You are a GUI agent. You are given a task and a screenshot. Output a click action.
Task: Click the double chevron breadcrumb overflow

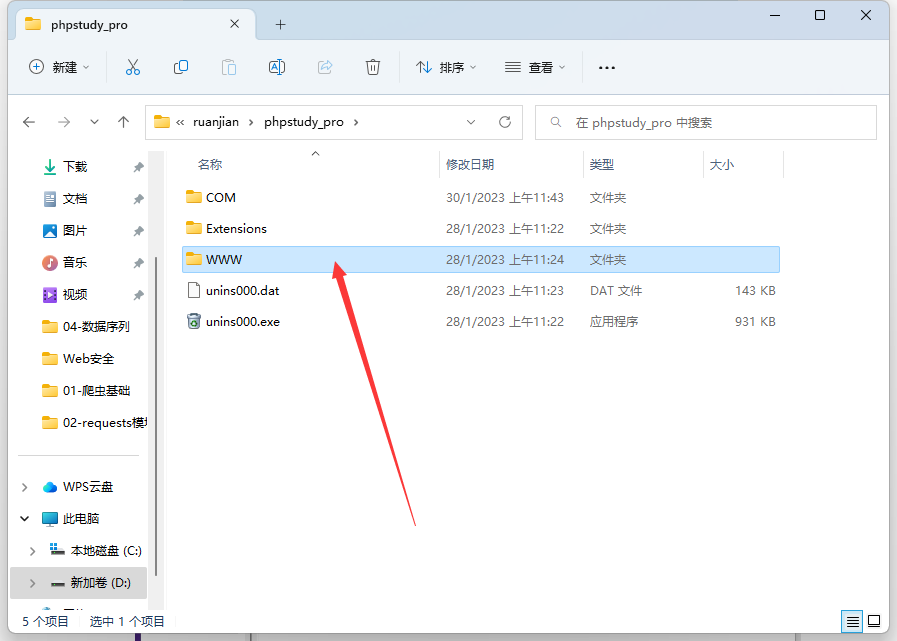coord(180,122)
